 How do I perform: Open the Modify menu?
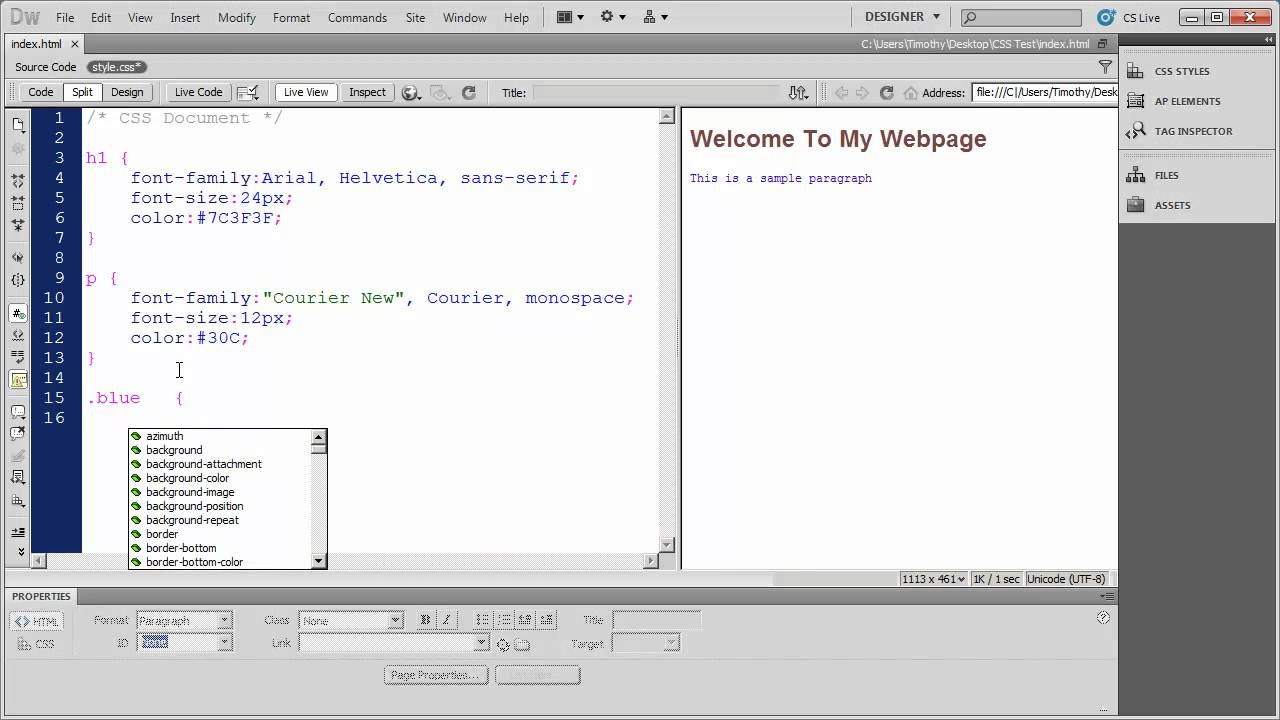(237, 18)
